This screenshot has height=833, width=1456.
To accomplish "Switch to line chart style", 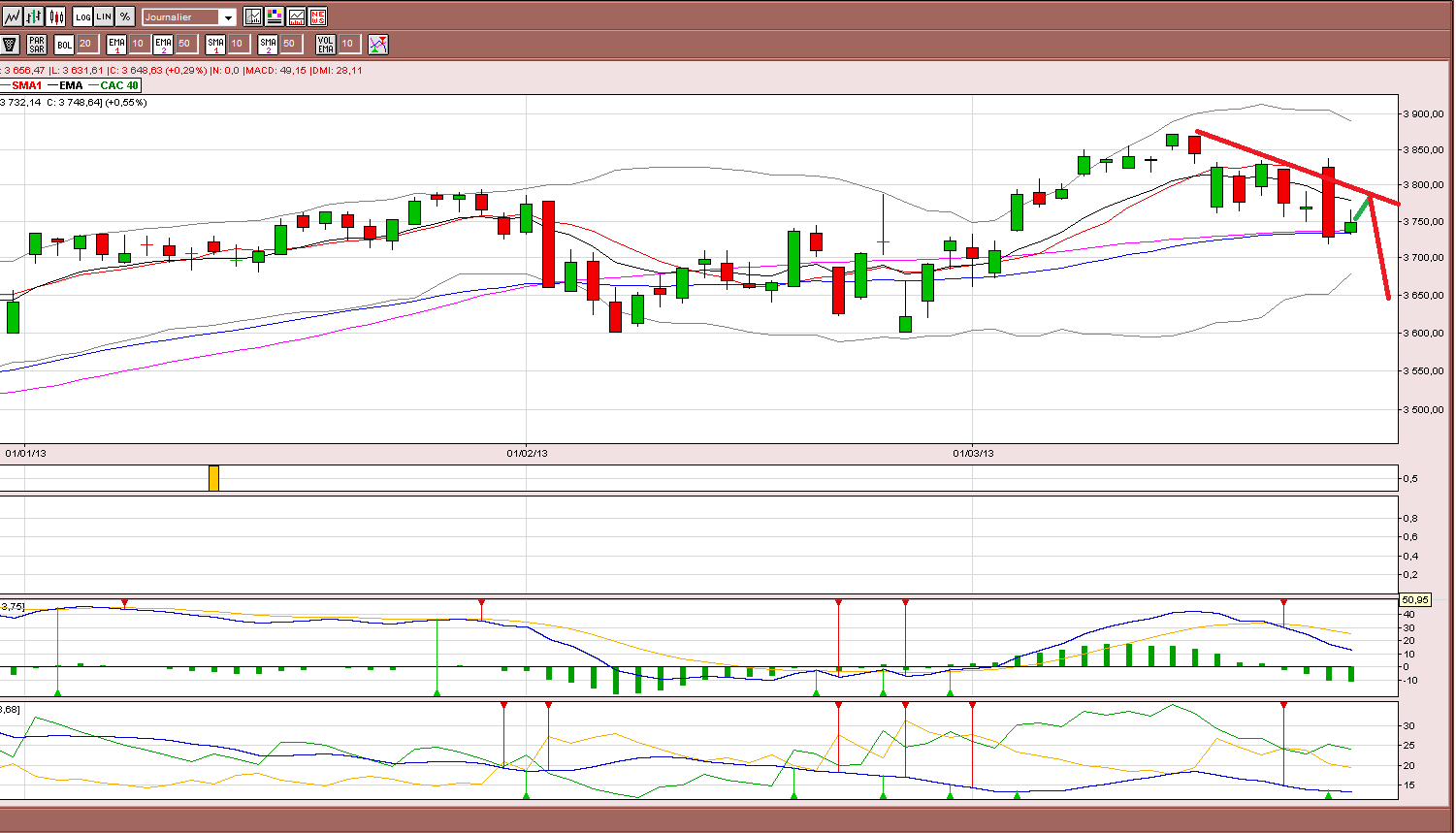I will [12, 16].
